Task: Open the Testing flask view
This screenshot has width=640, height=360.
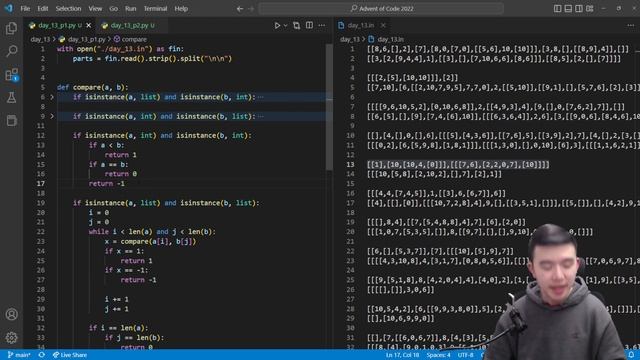Action: pos(11,98)
